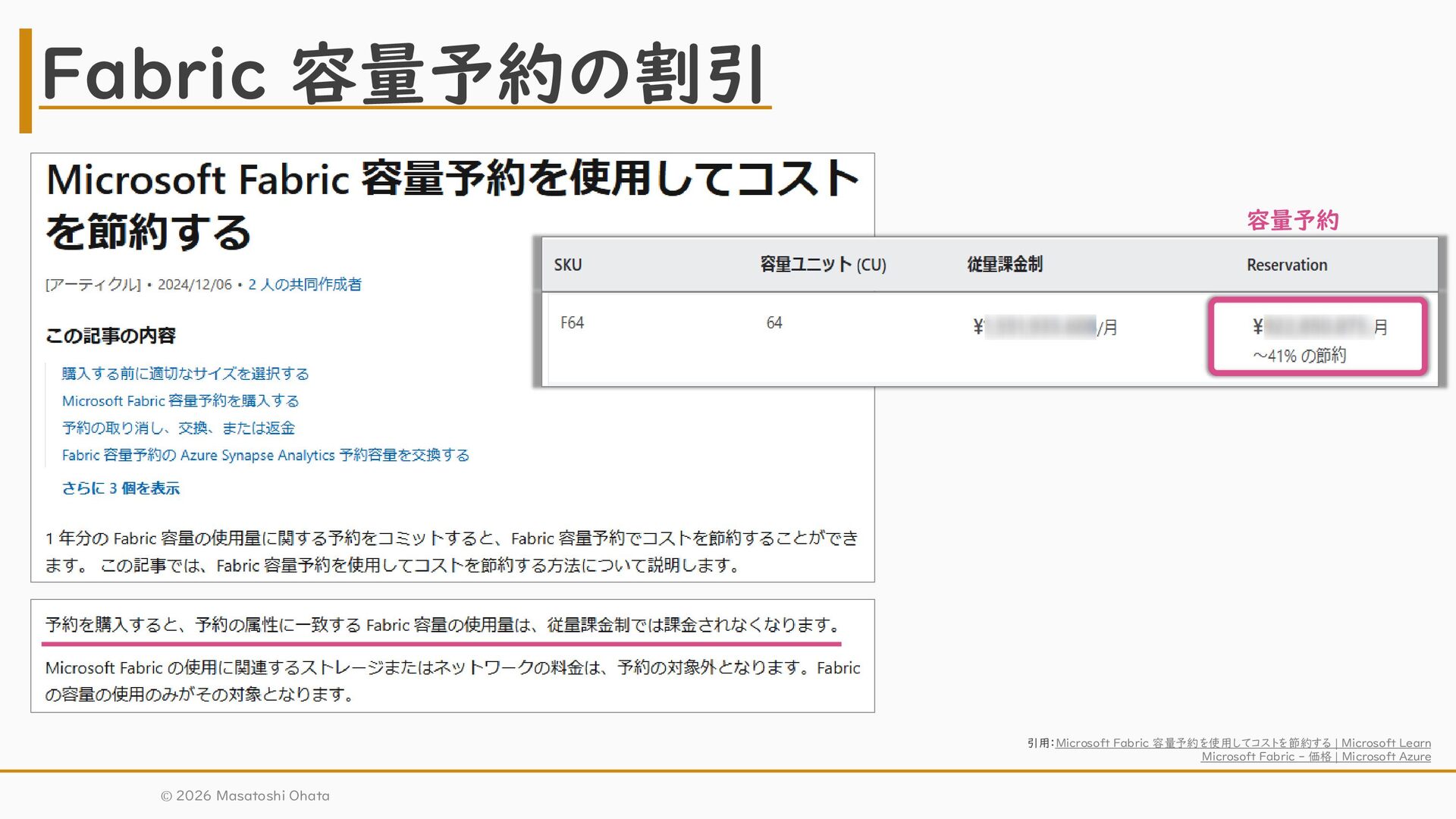Click the 64 capacity unit value

(773, 323)
